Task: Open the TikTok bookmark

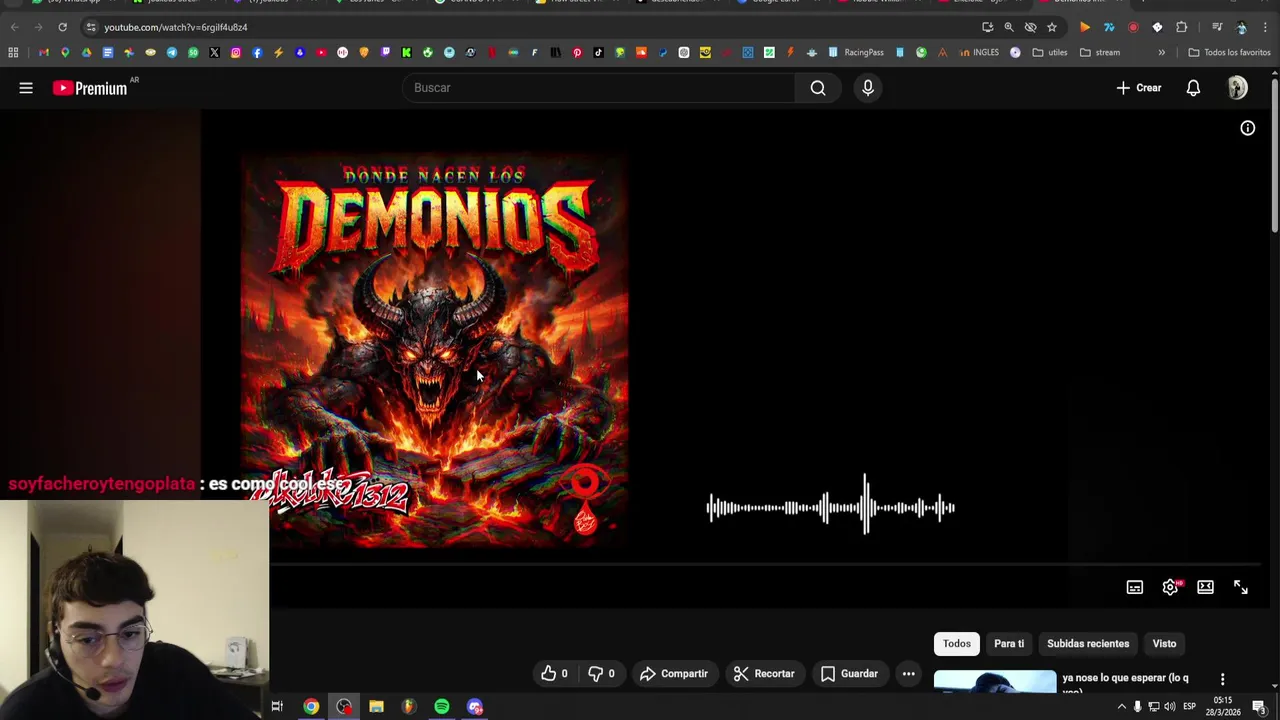Action: point(598,52)
